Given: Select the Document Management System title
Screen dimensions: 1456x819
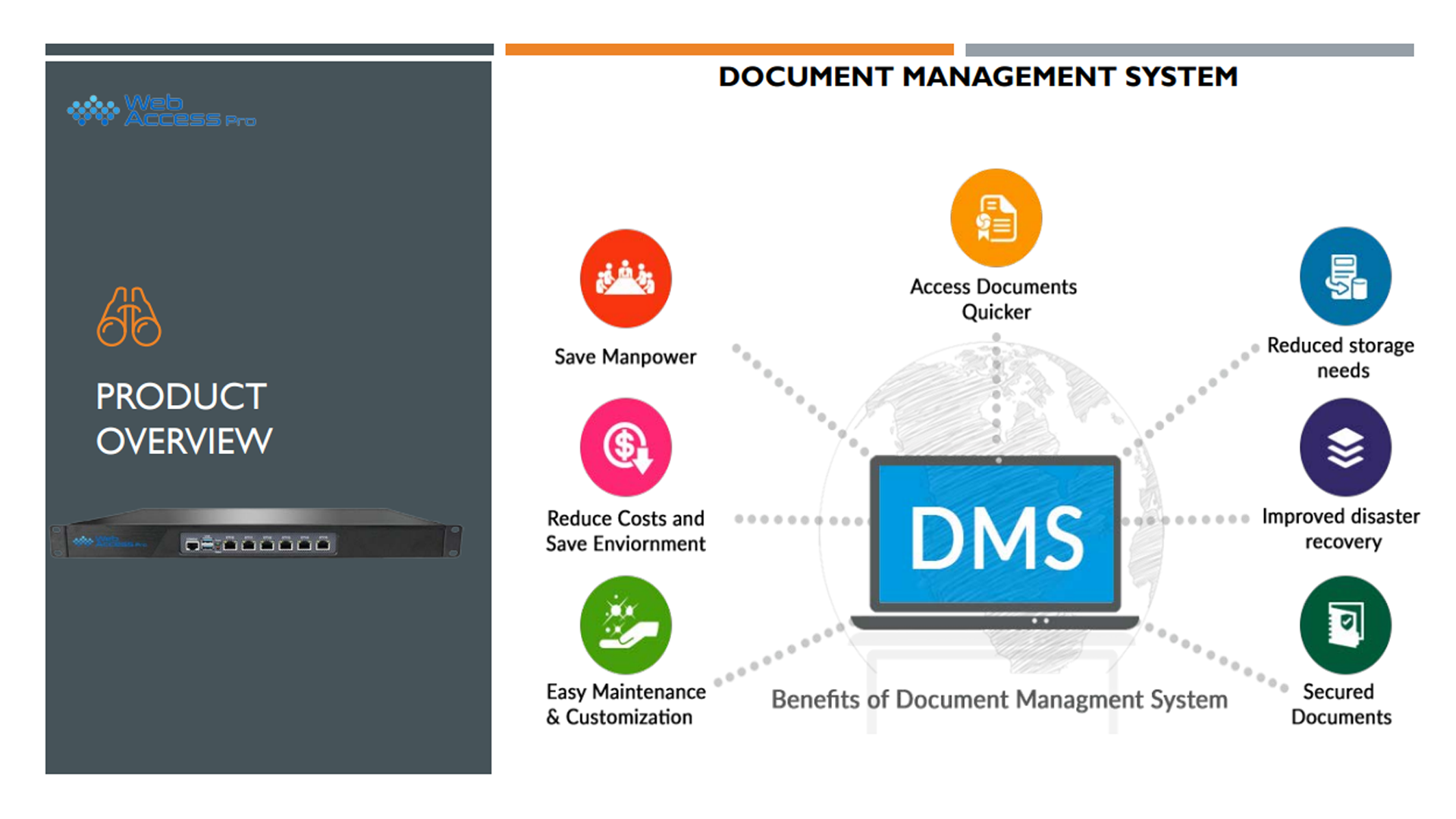Looking at the screenshot, I should tap(977, 77).
